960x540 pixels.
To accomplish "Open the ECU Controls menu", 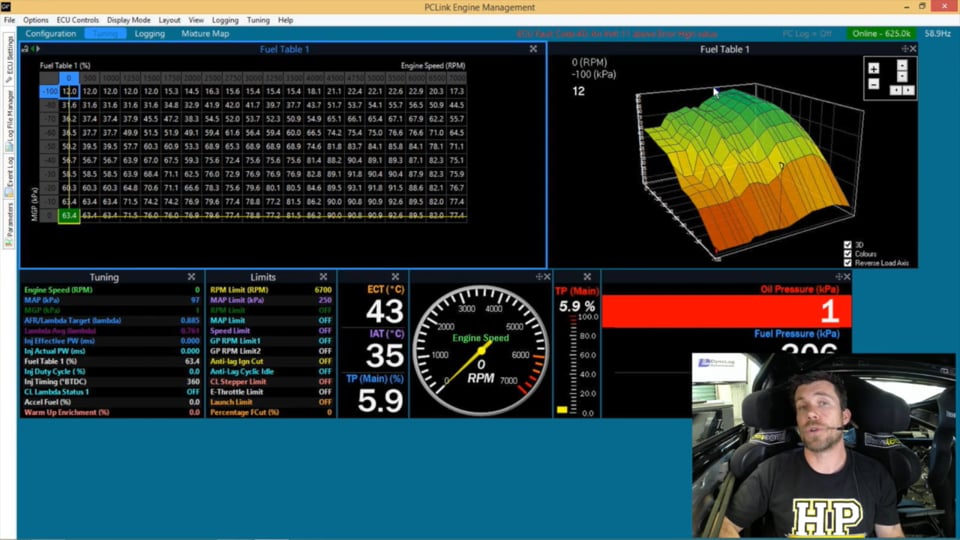I will tap(78, 20).
